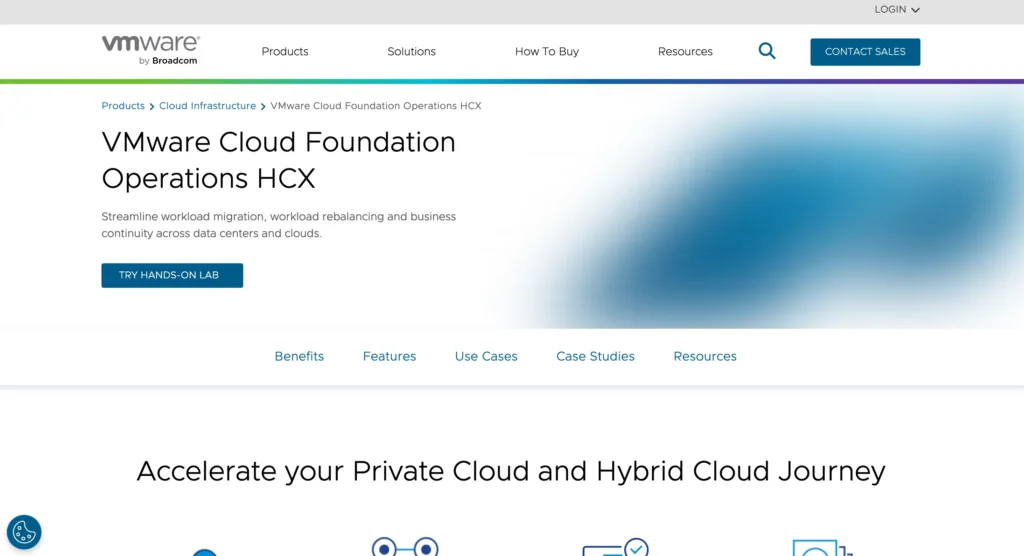
Task: Go to Products breadcrumb link
Action: tap(123, 106)
